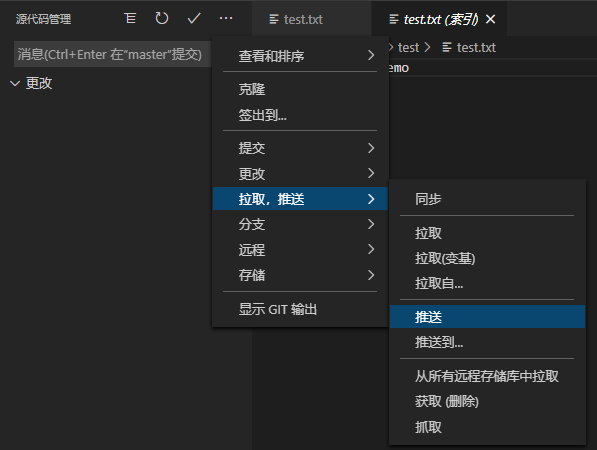Select 拉取自... option
This screenshot has height=450, width=597.
click(487, 284)
